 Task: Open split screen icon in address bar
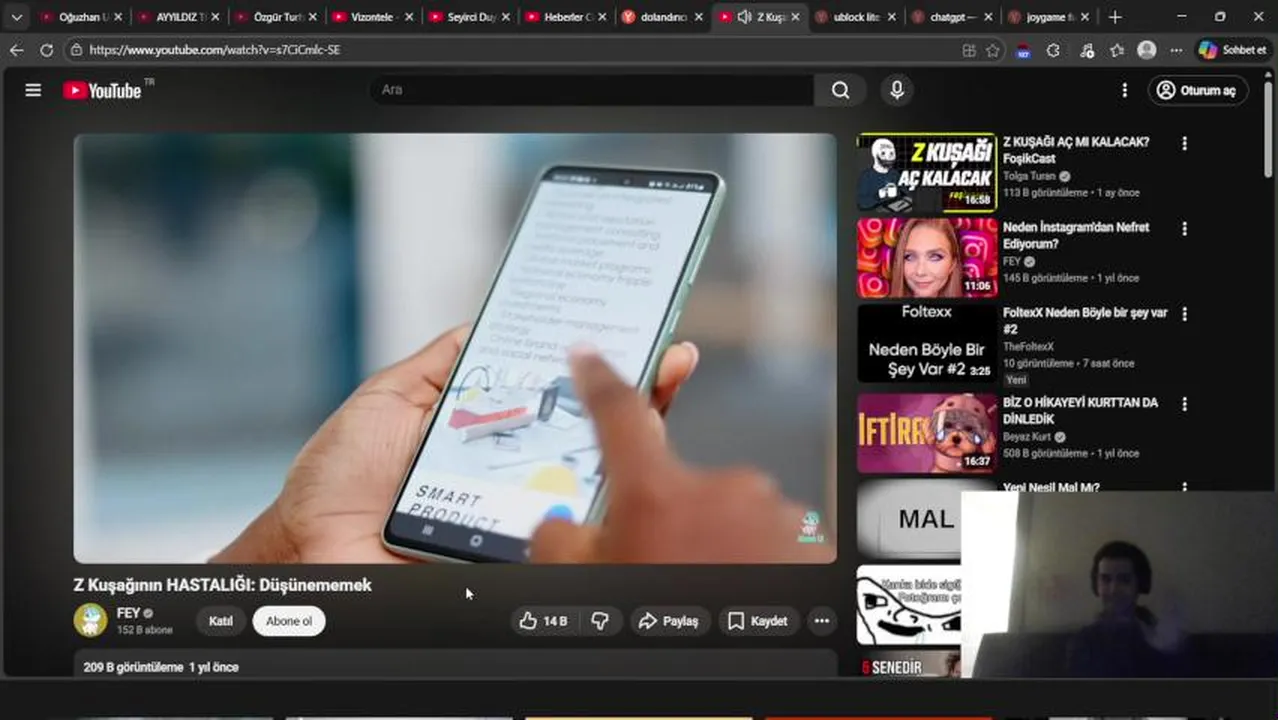(x=968, y=50)
